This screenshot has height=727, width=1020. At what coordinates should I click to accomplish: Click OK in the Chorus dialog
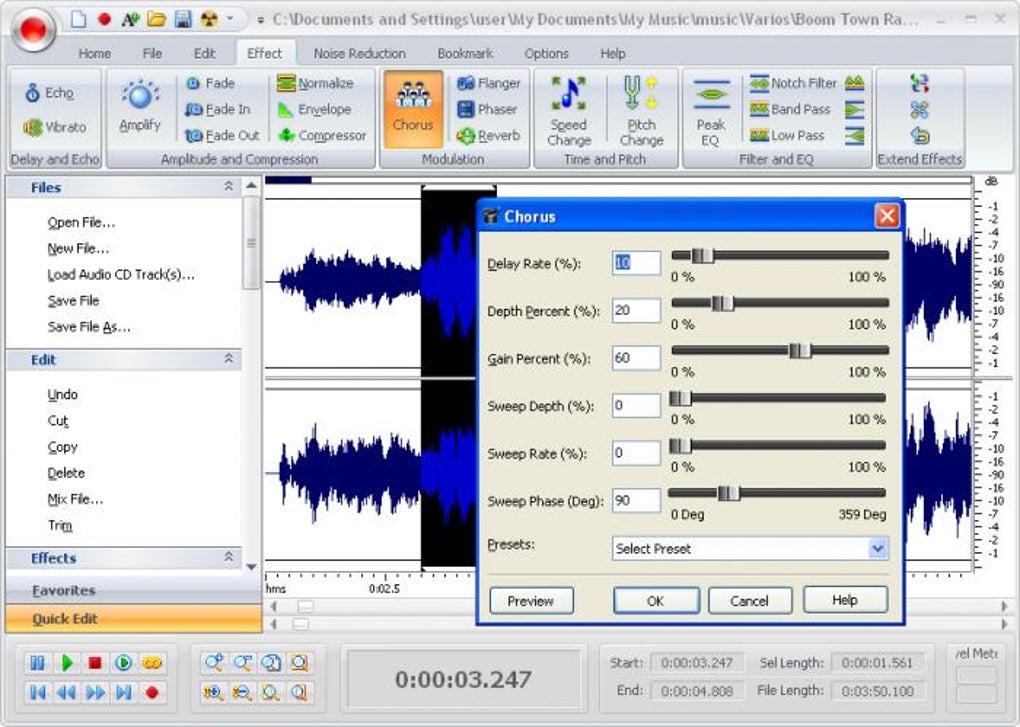(655, 601)
